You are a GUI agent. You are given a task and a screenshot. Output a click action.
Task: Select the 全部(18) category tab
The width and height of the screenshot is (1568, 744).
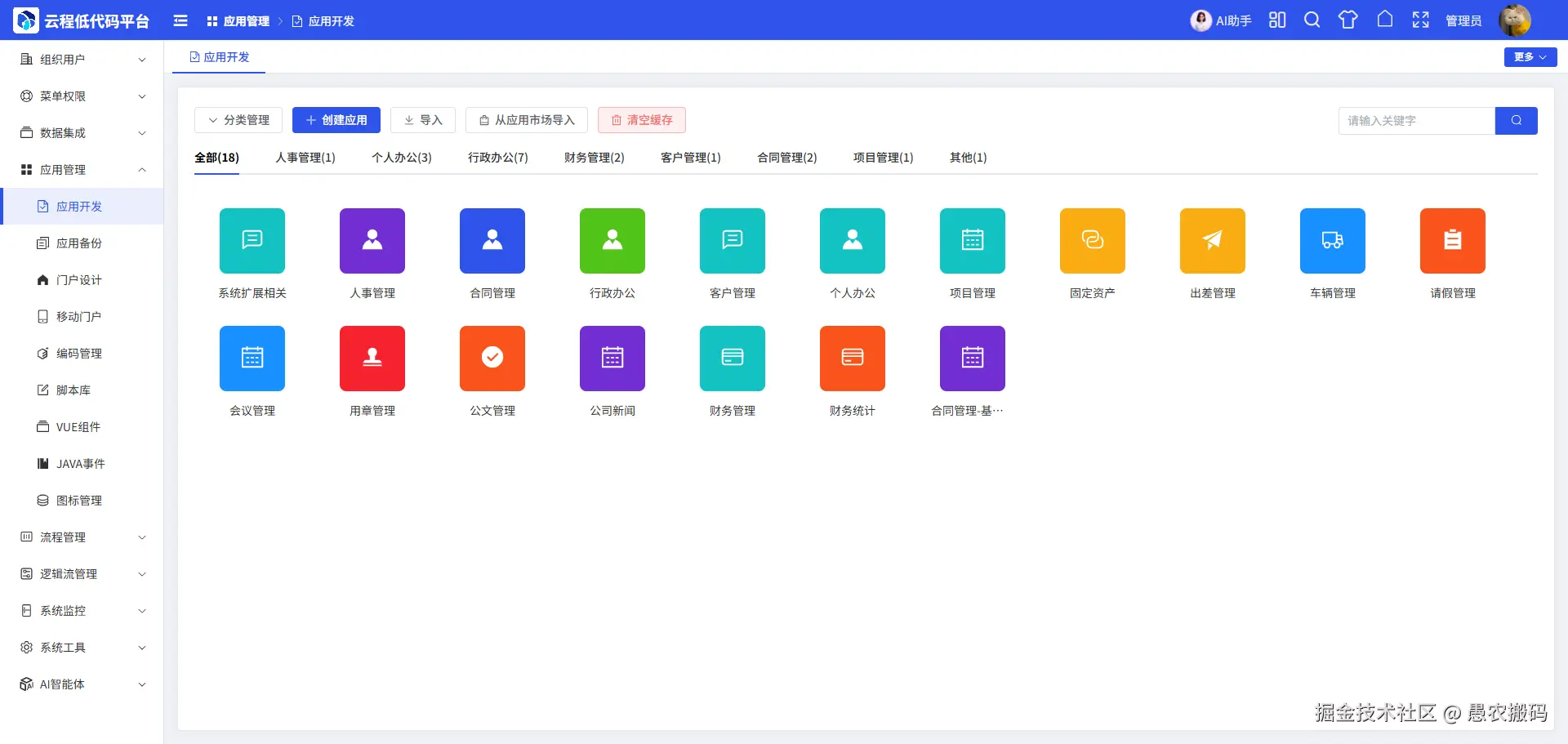coord(216,158)
